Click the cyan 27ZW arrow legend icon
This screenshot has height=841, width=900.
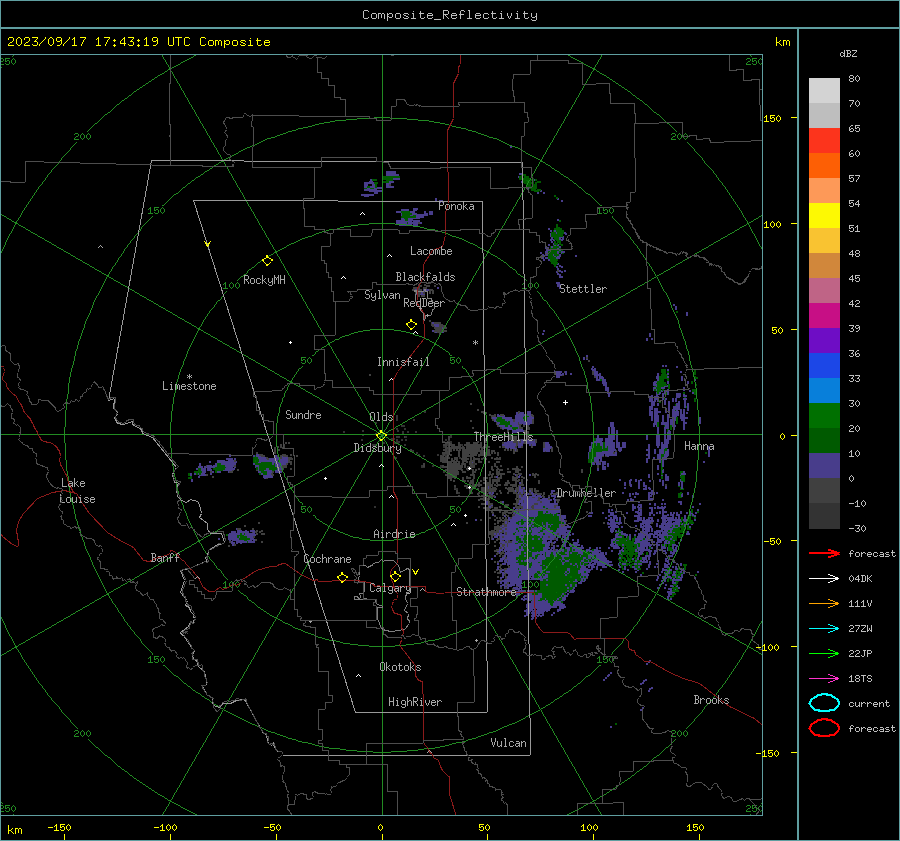click(824, 629)
